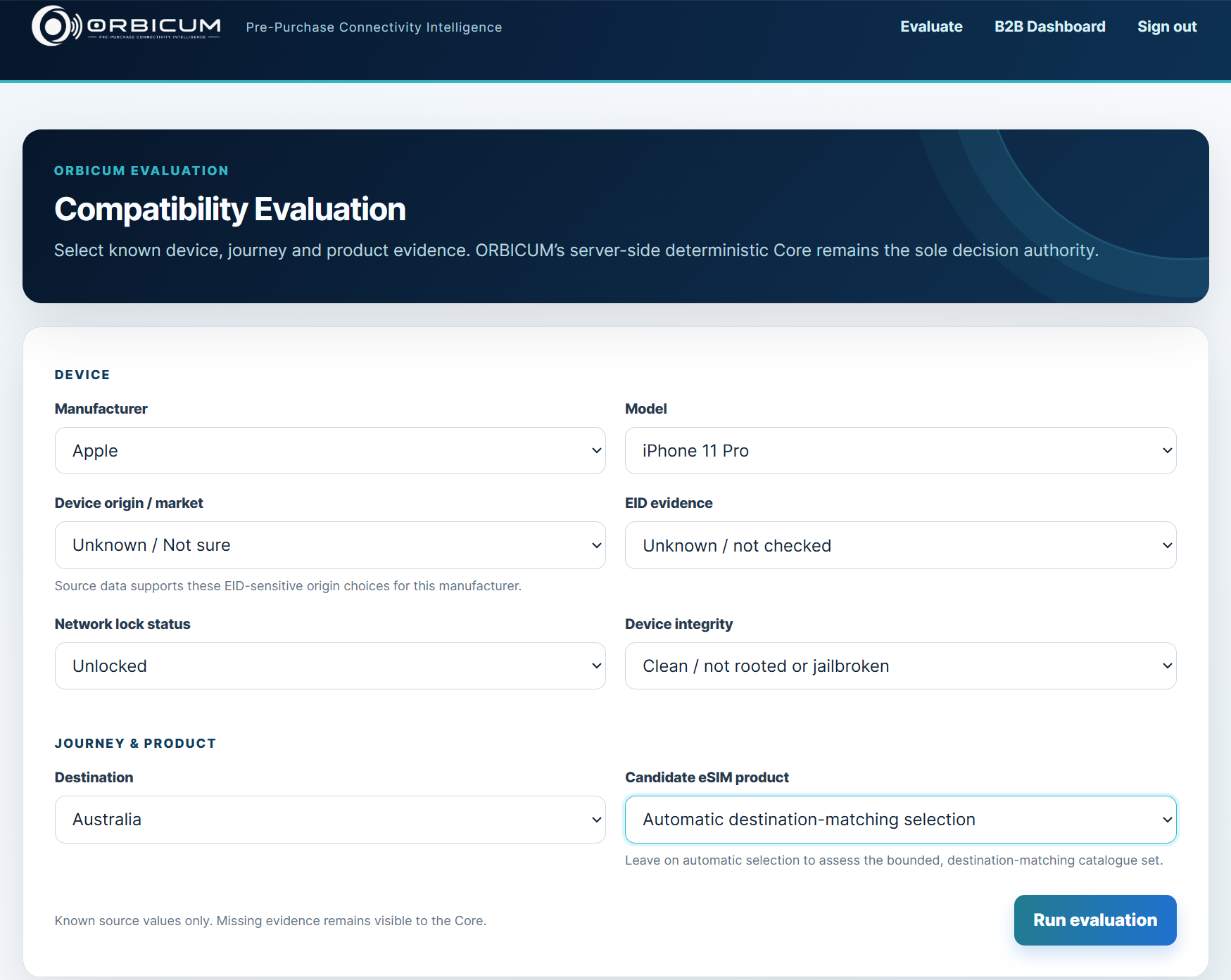Click the 'Known source values only' note

point(270,921)
